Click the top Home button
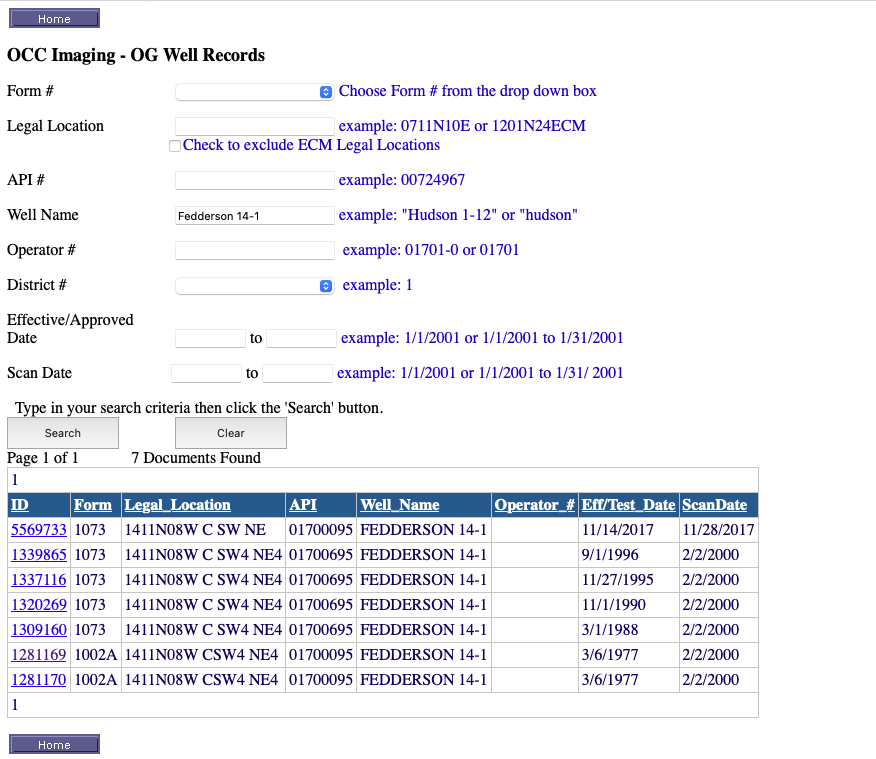Screen dimensions: 876x759 point(54,18)
